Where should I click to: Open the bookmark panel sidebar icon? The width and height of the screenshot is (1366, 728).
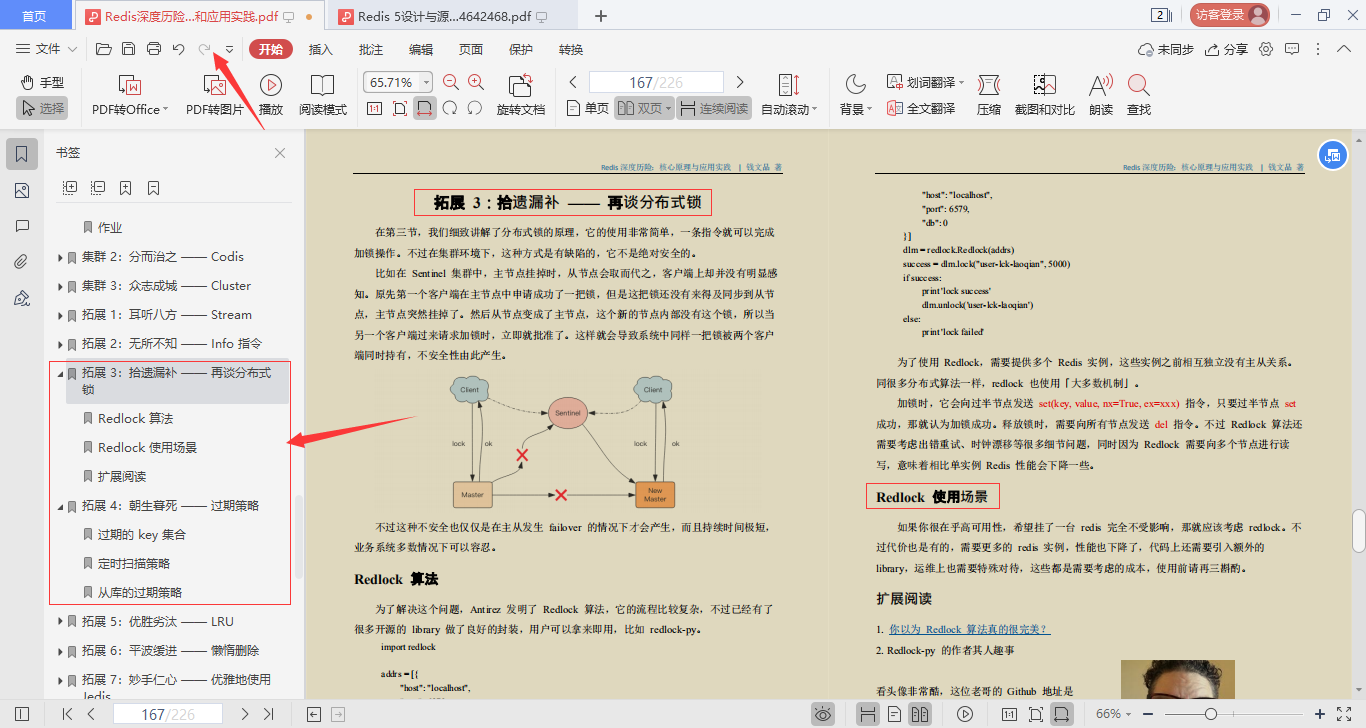click(22, 153)
